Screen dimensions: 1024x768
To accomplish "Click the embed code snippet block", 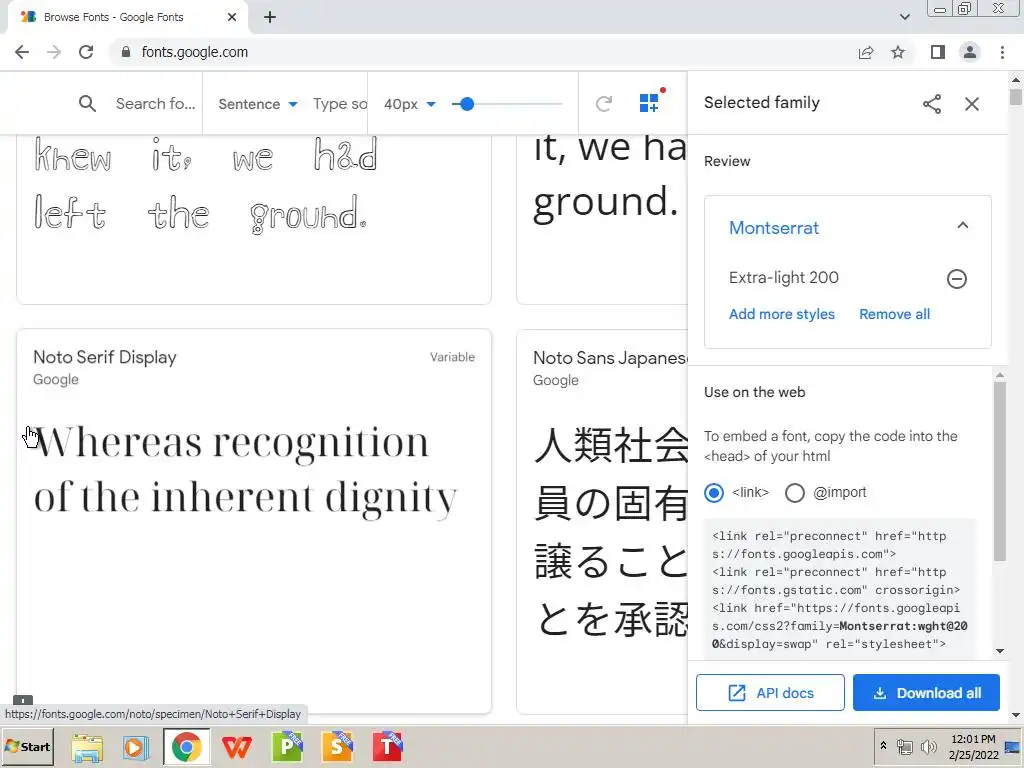I will pyautogui.click(x=840, y=590).
